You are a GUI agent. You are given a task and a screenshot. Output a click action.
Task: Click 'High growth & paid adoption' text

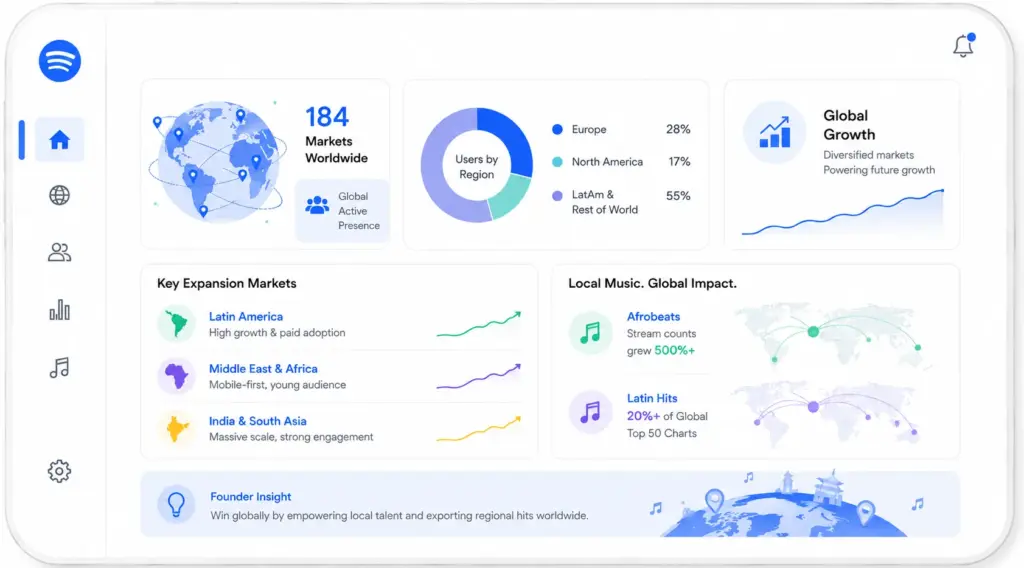[277, 333]
